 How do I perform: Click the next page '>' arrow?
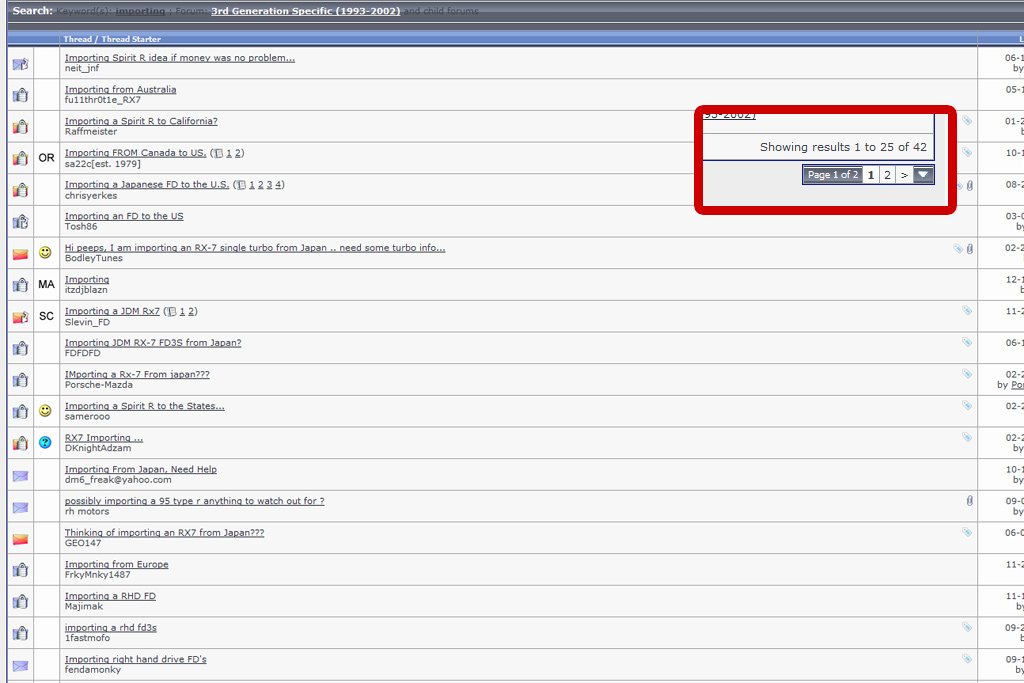(904, 174)
